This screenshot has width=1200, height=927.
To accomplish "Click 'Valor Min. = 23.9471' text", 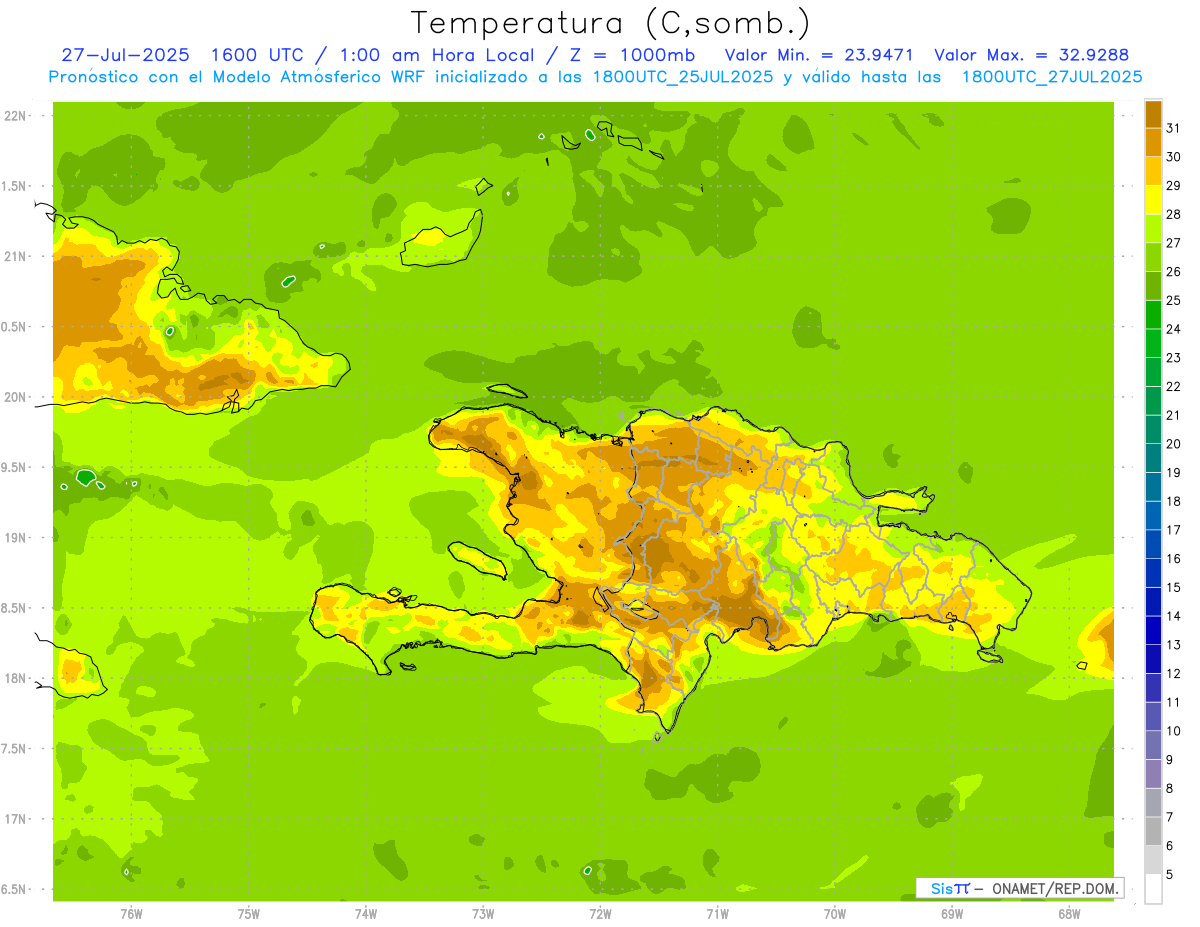I will pos(819,55).
